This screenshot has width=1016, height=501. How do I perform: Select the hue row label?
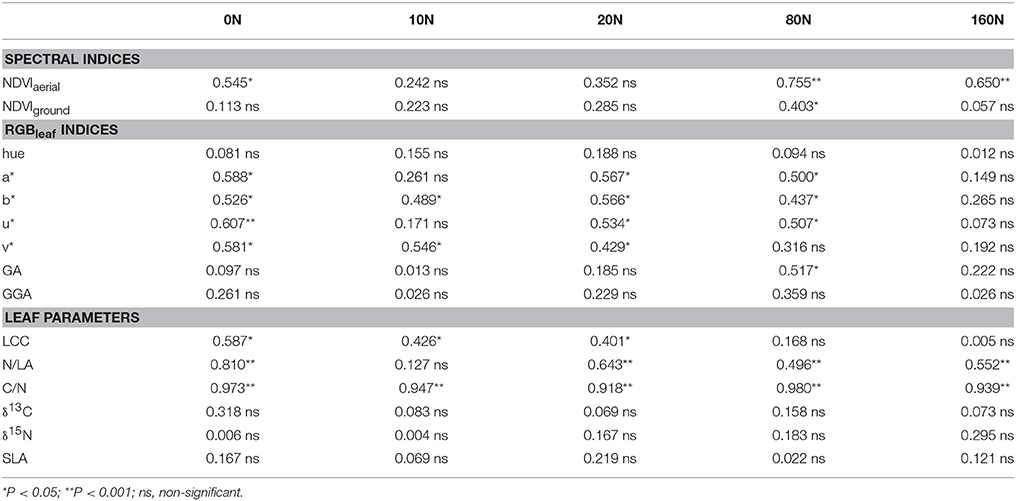pos(16,155)
